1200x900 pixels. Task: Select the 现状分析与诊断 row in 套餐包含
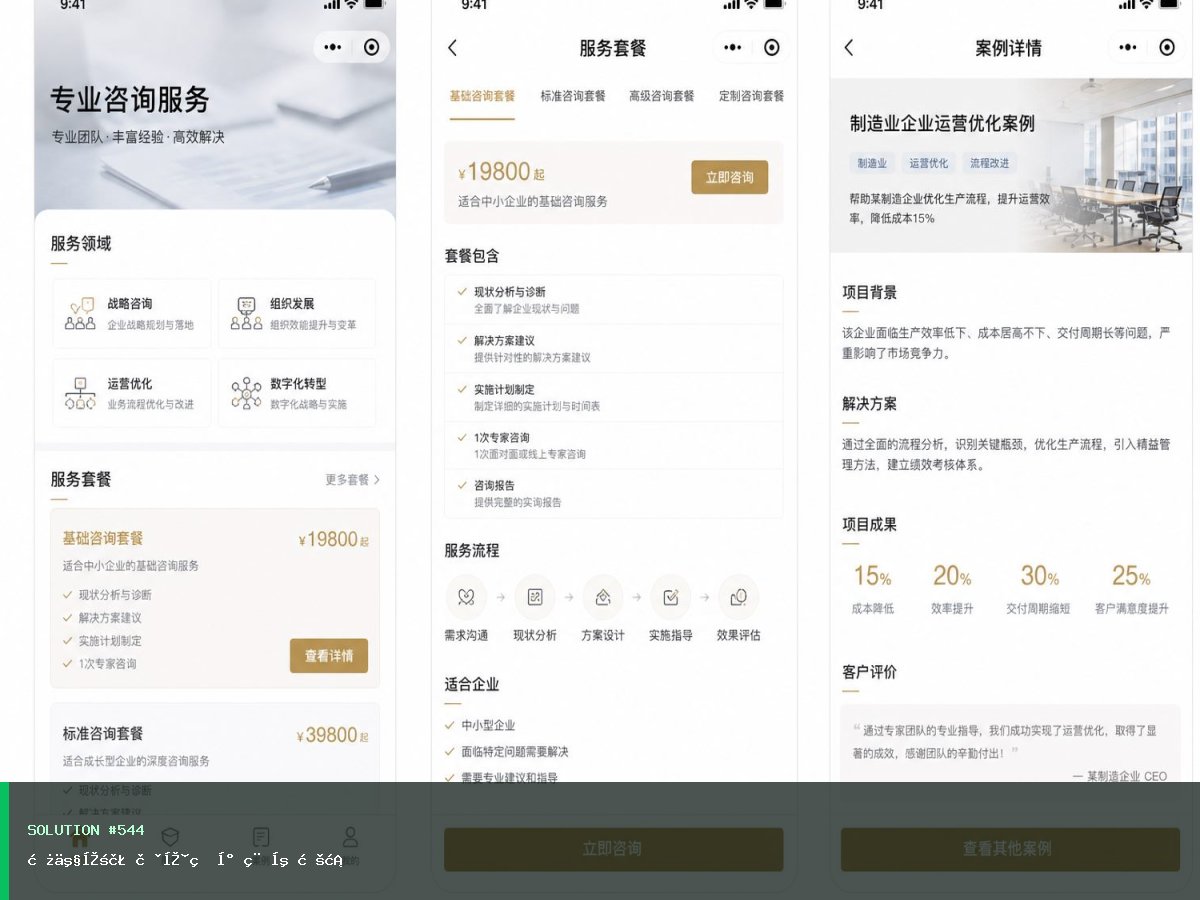[614, 300]
